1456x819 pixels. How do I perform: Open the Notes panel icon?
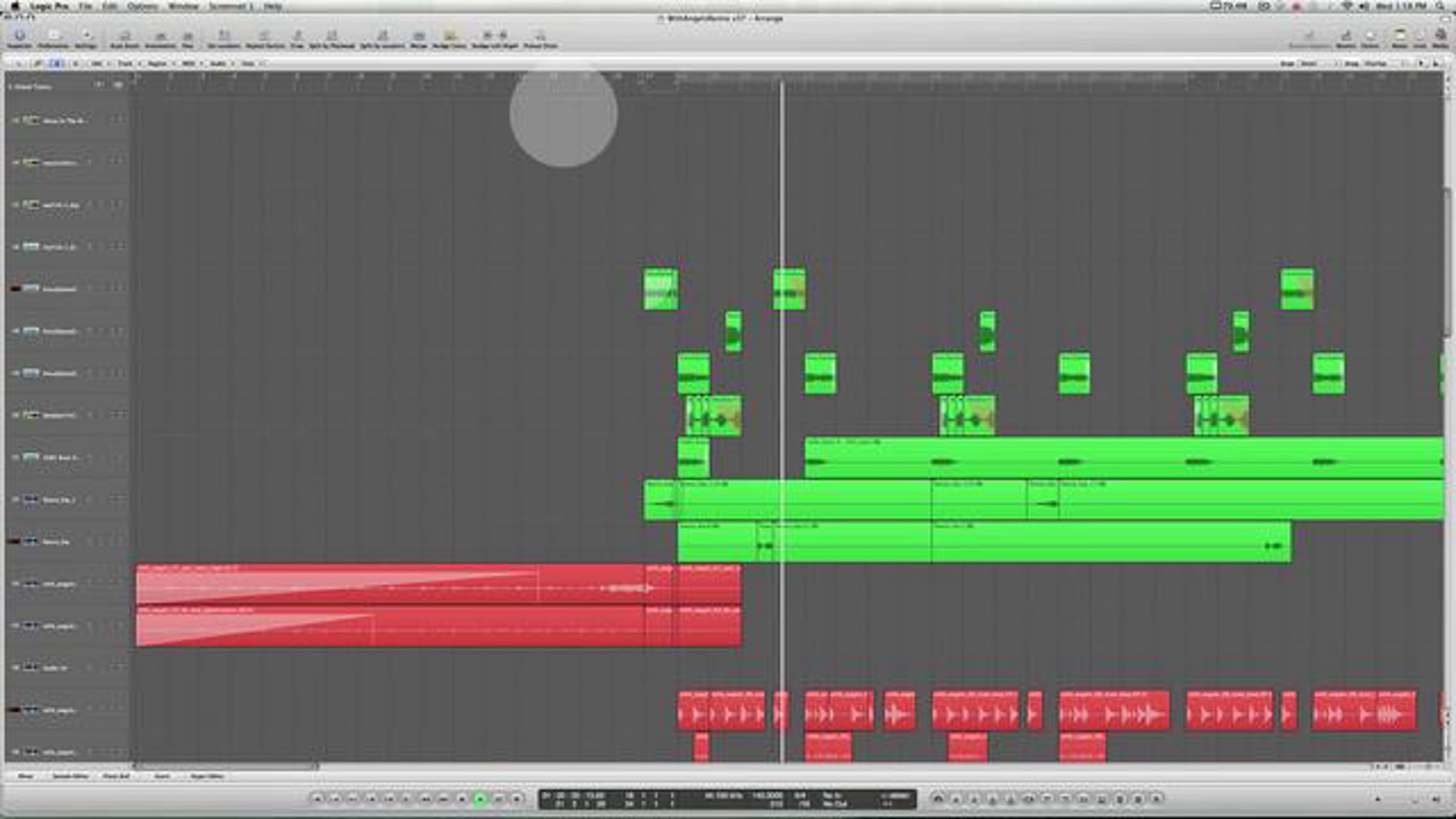1400,38
